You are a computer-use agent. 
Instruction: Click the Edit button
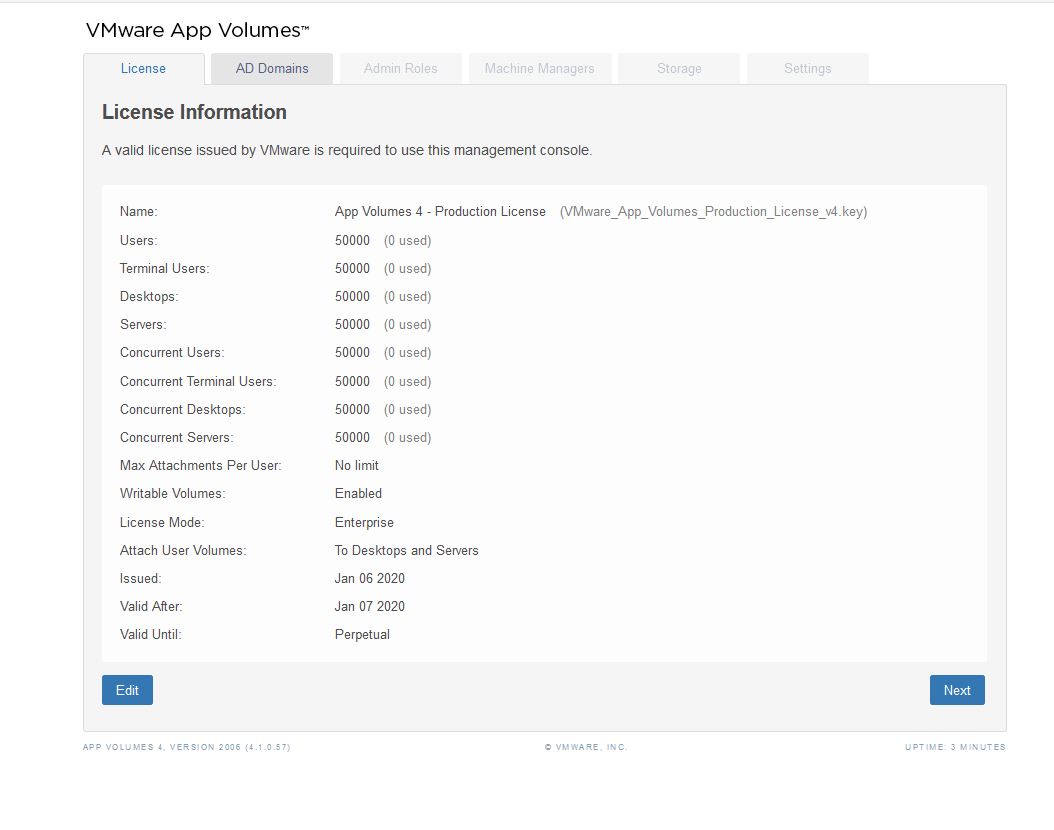128,690
